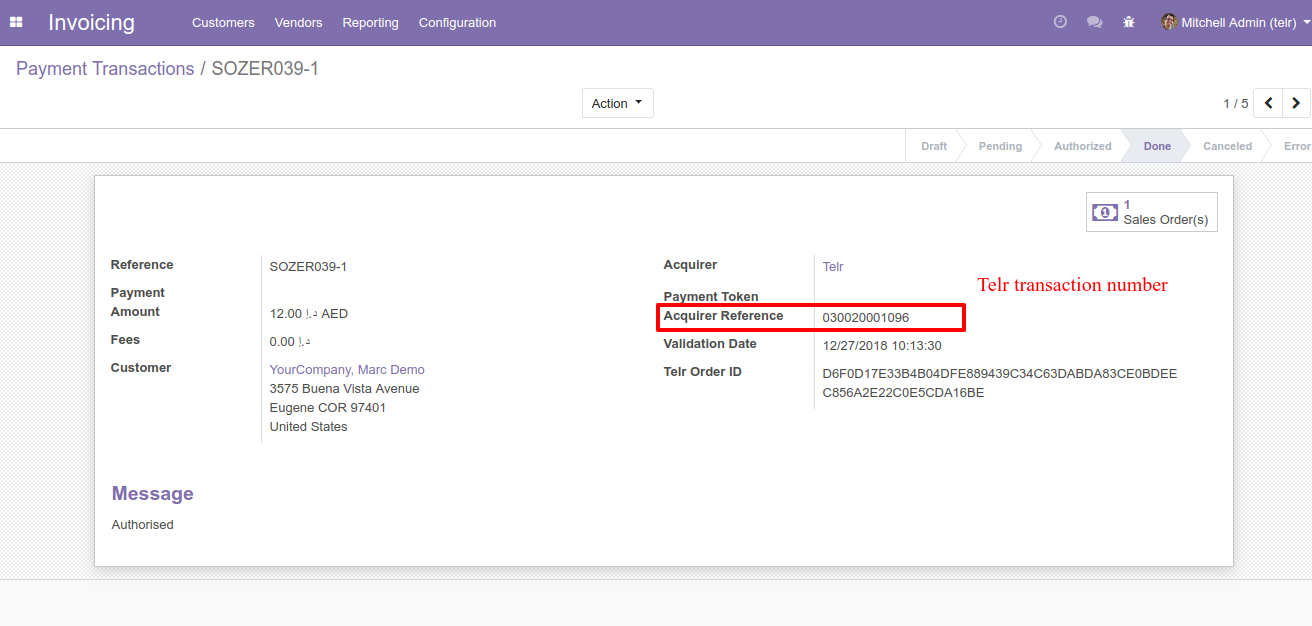The image size is (1312, 626).
Task: Open the activities clock icon
Action: [x=1060, y=22]
